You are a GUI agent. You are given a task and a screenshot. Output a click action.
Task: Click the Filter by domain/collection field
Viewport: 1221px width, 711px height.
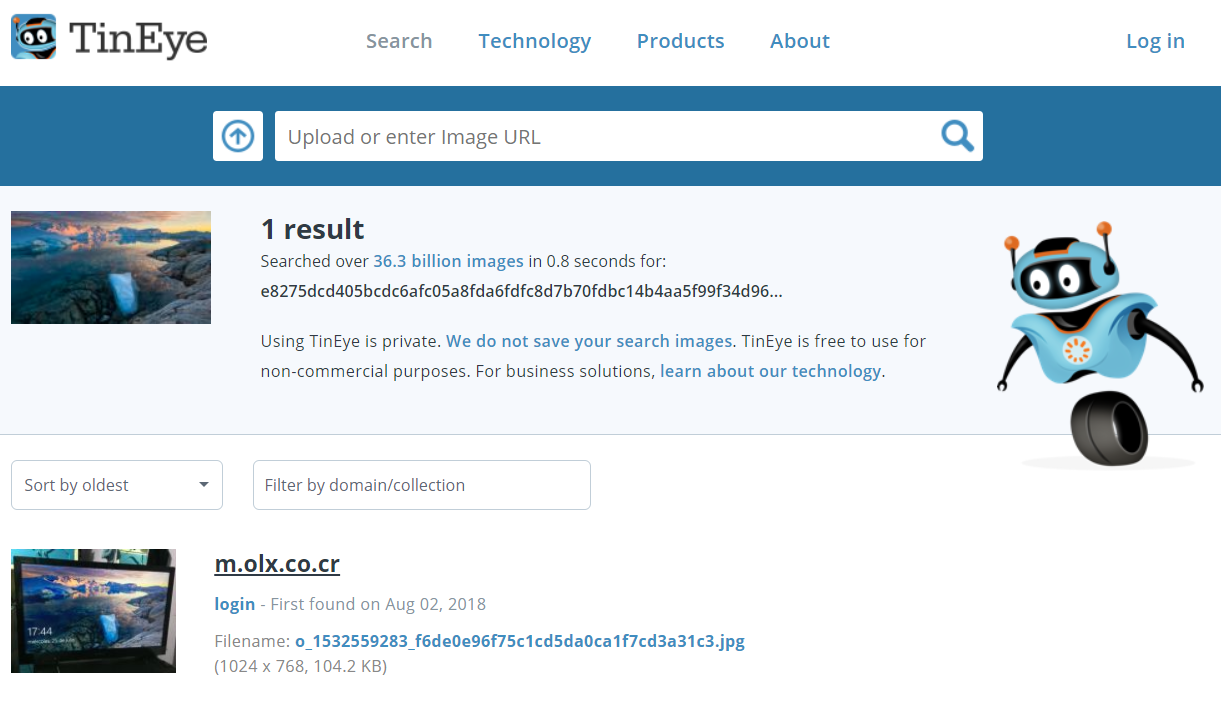(422, 485)
